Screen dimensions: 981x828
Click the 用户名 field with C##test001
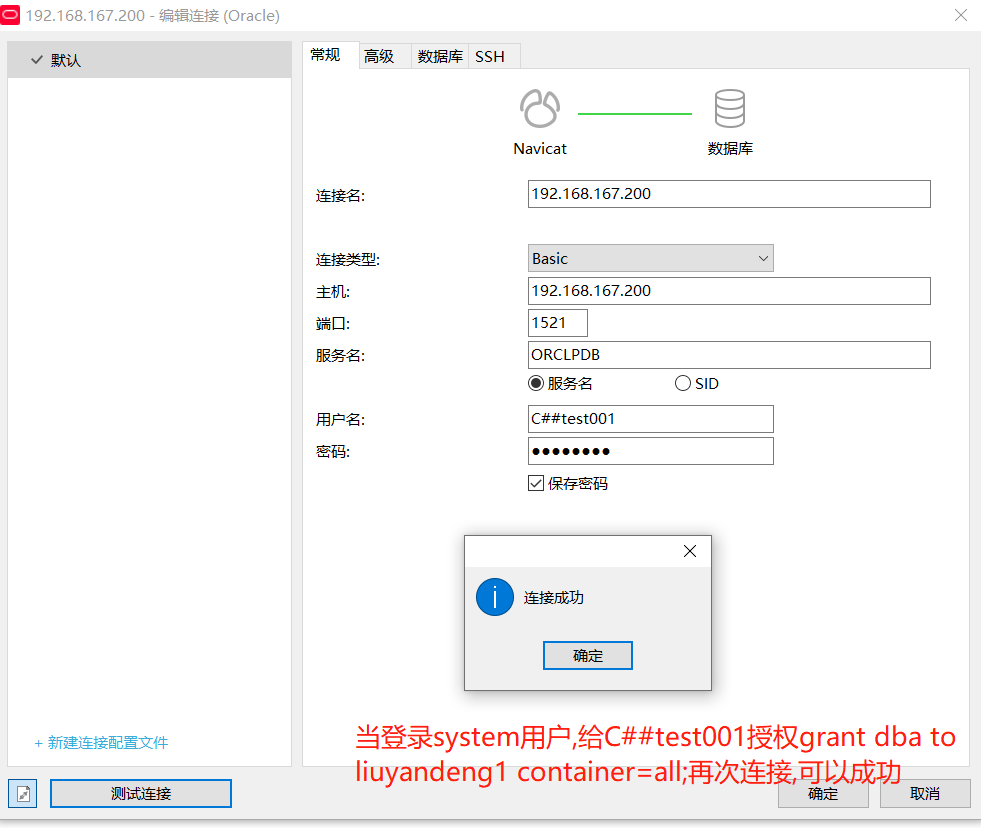point(651,419)
